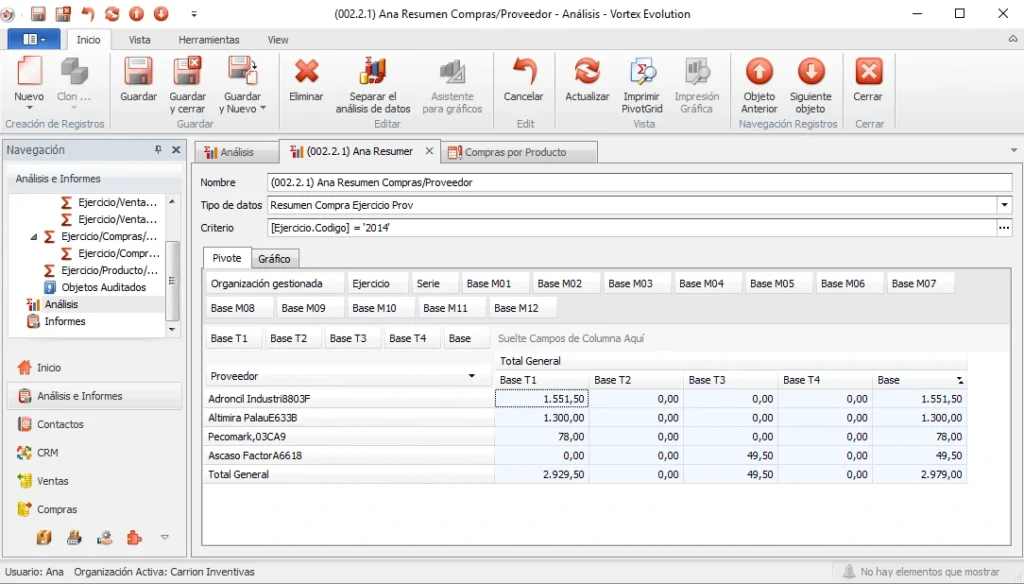Go to Objeto Anterior record

(x=759, y=72)
